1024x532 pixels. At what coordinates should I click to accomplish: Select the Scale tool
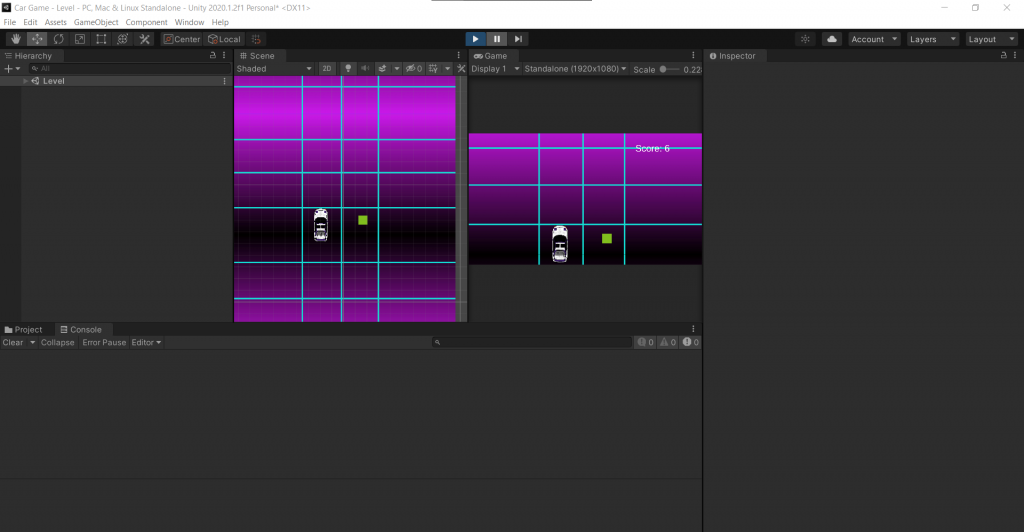[80, 39]
